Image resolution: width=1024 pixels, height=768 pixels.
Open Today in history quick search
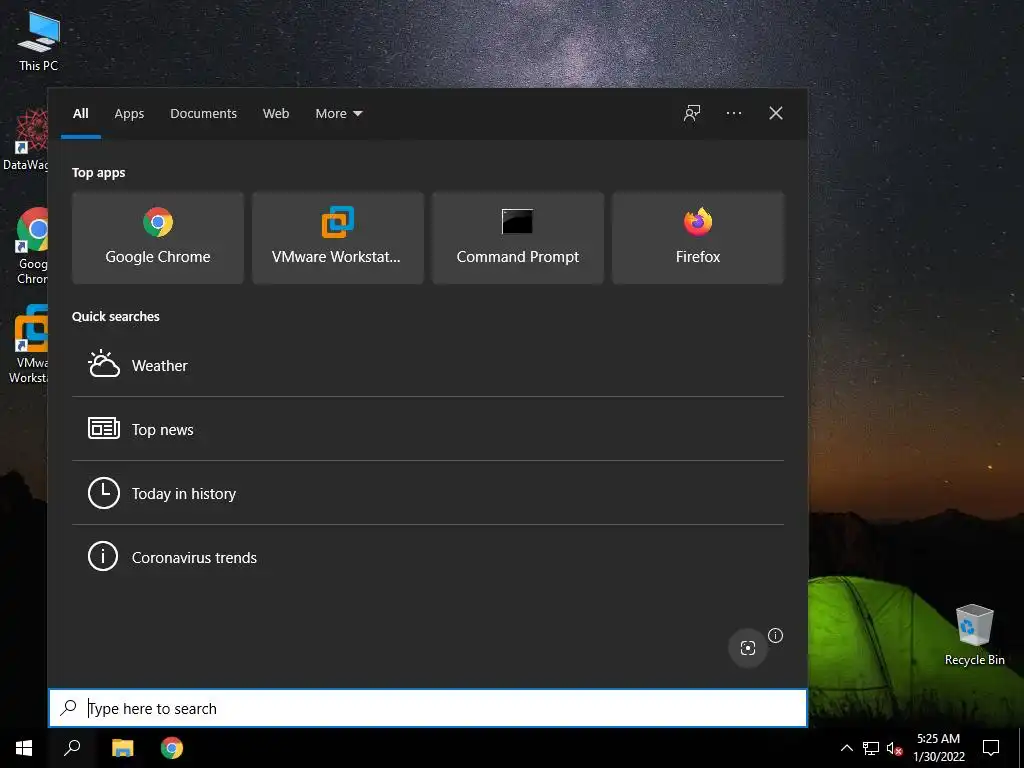coord(428,493)
